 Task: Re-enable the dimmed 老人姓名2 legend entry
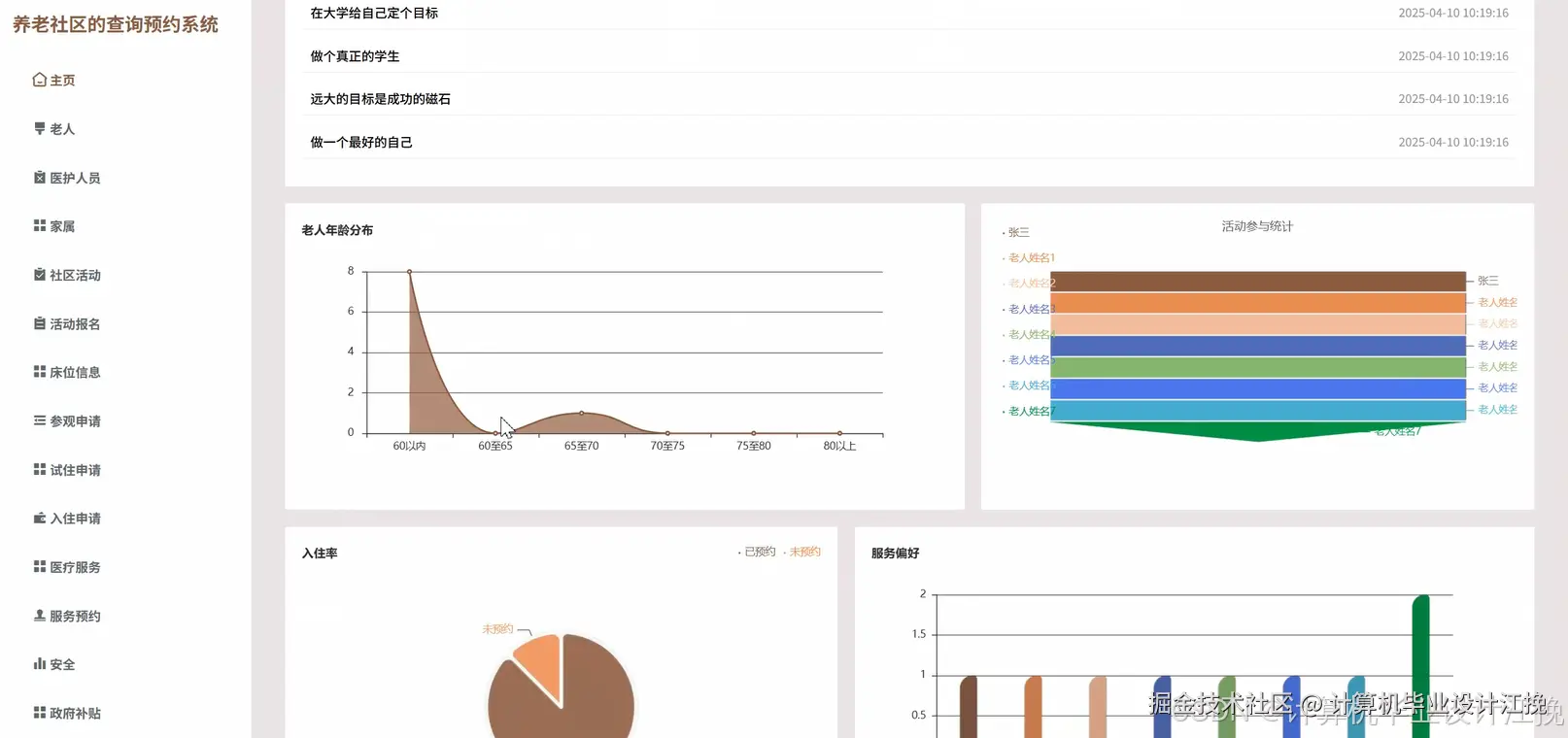[1029, 284]
